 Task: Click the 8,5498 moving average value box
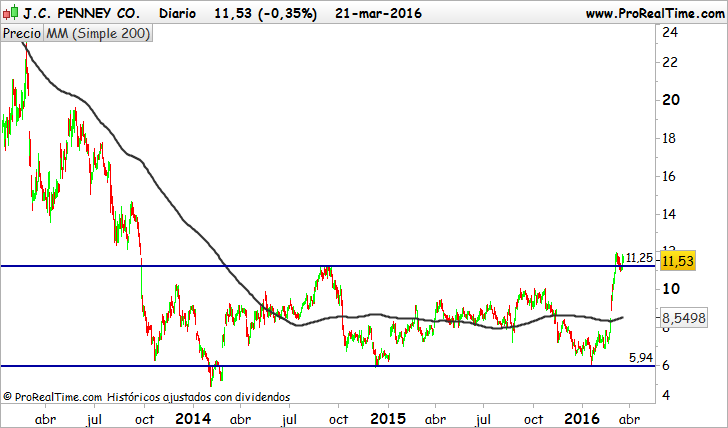click(x=683, y=318)
